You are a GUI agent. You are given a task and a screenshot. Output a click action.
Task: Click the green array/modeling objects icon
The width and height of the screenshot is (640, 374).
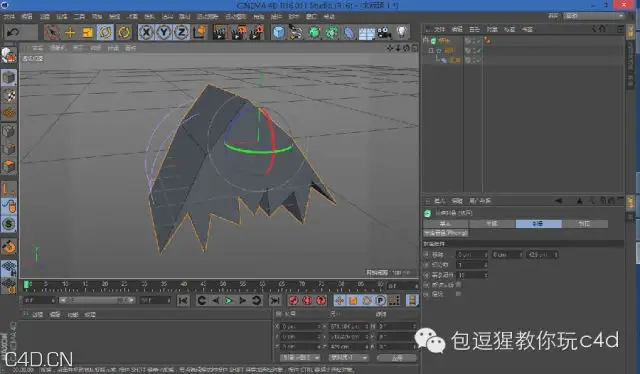click(x=331, y=32)
